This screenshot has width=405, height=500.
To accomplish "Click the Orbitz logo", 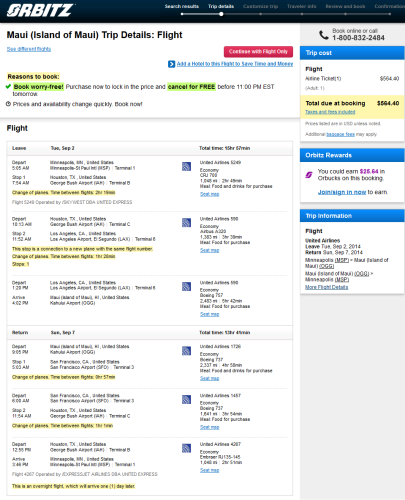I will point(40,10).
